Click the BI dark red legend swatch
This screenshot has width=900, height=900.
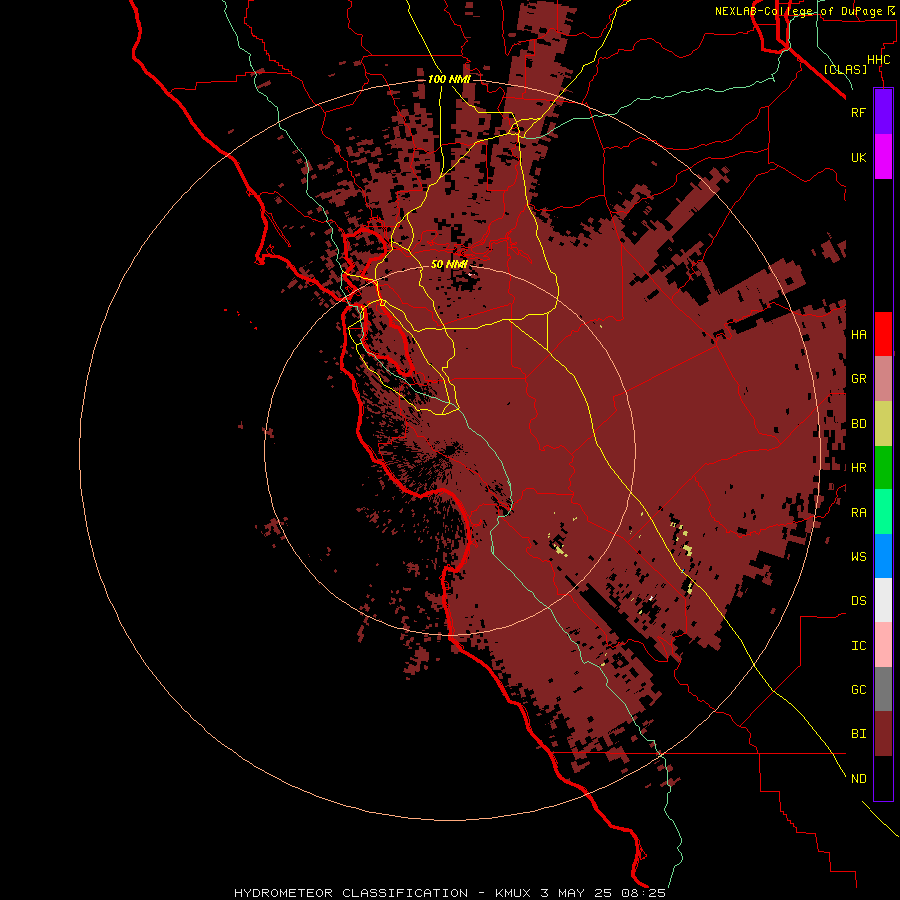883,734
